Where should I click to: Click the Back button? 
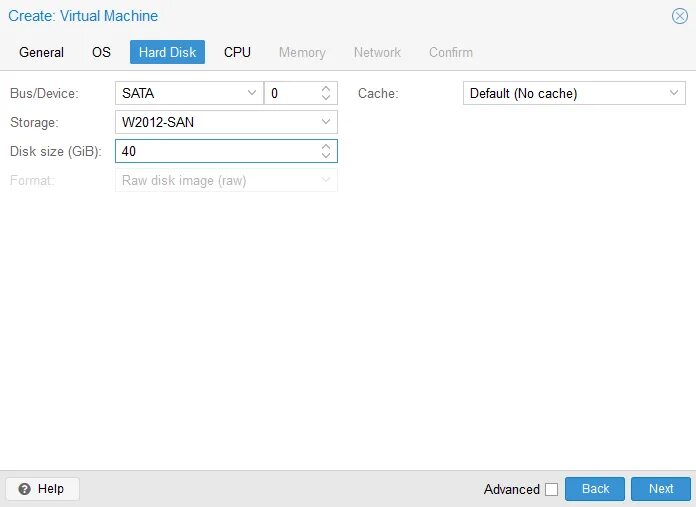[595, 489]
